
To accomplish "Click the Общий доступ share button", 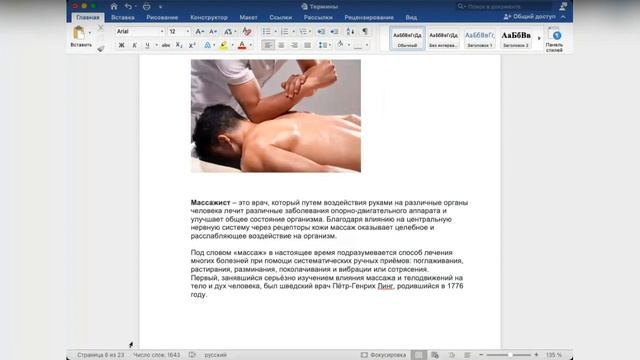I will (x=529, y=17).
